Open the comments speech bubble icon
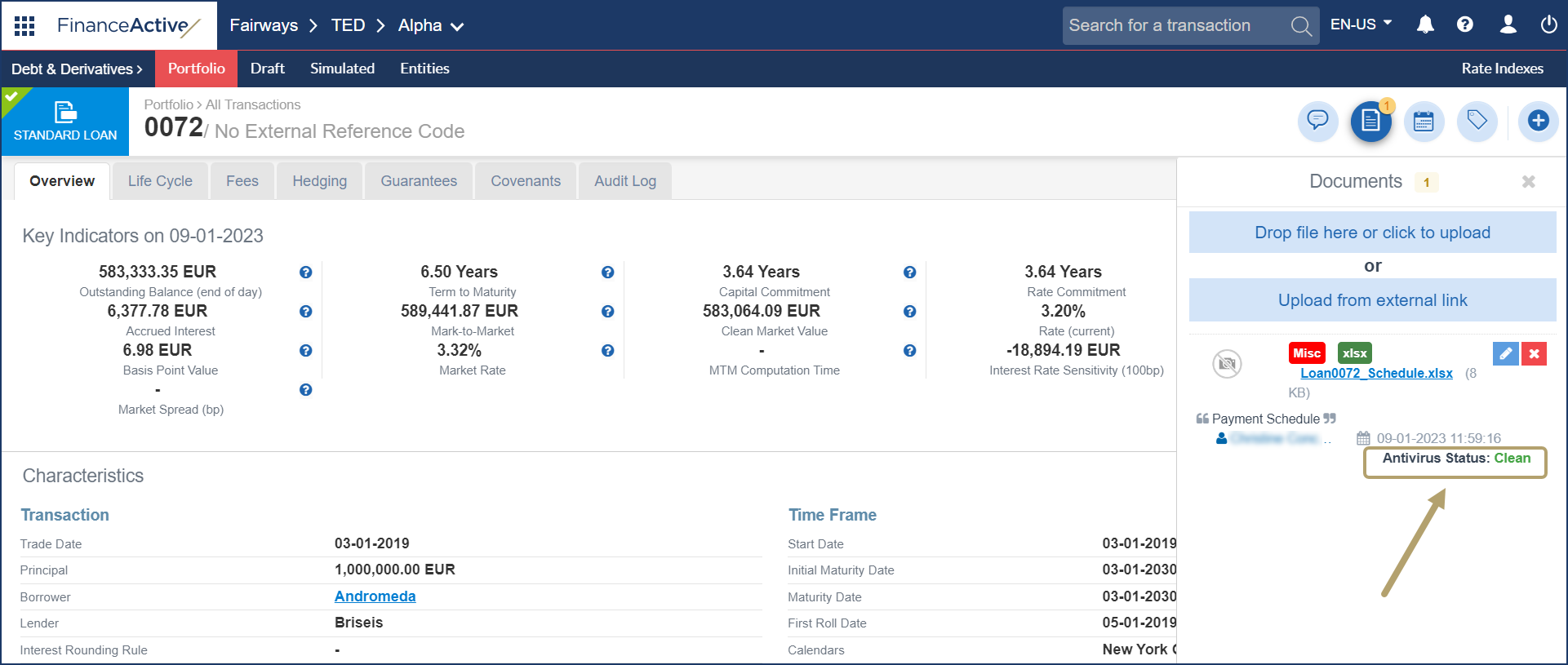This screenshot has height=665, width=1568. point(1317,122)
